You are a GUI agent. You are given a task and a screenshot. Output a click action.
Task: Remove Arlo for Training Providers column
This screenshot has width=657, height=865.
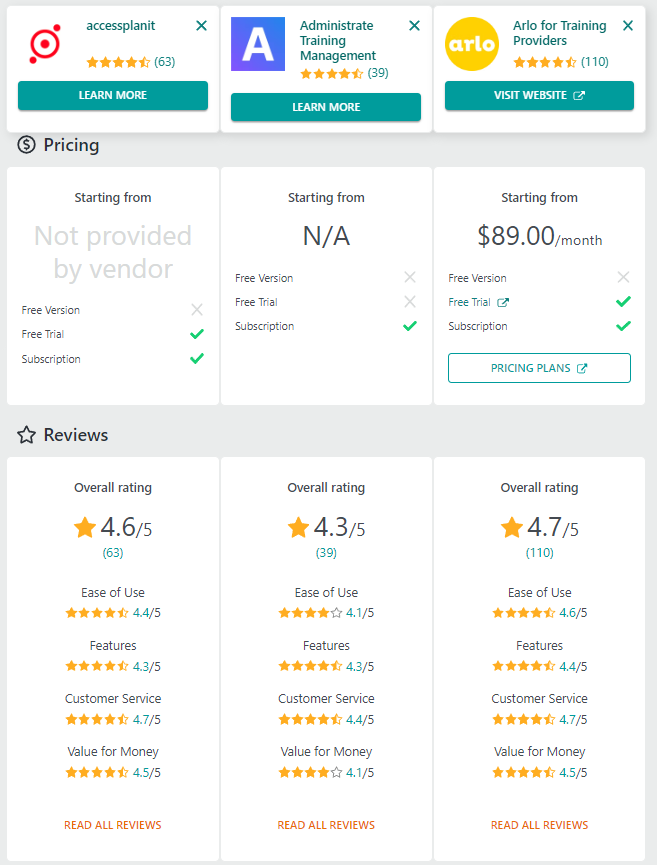pos(628,26)
